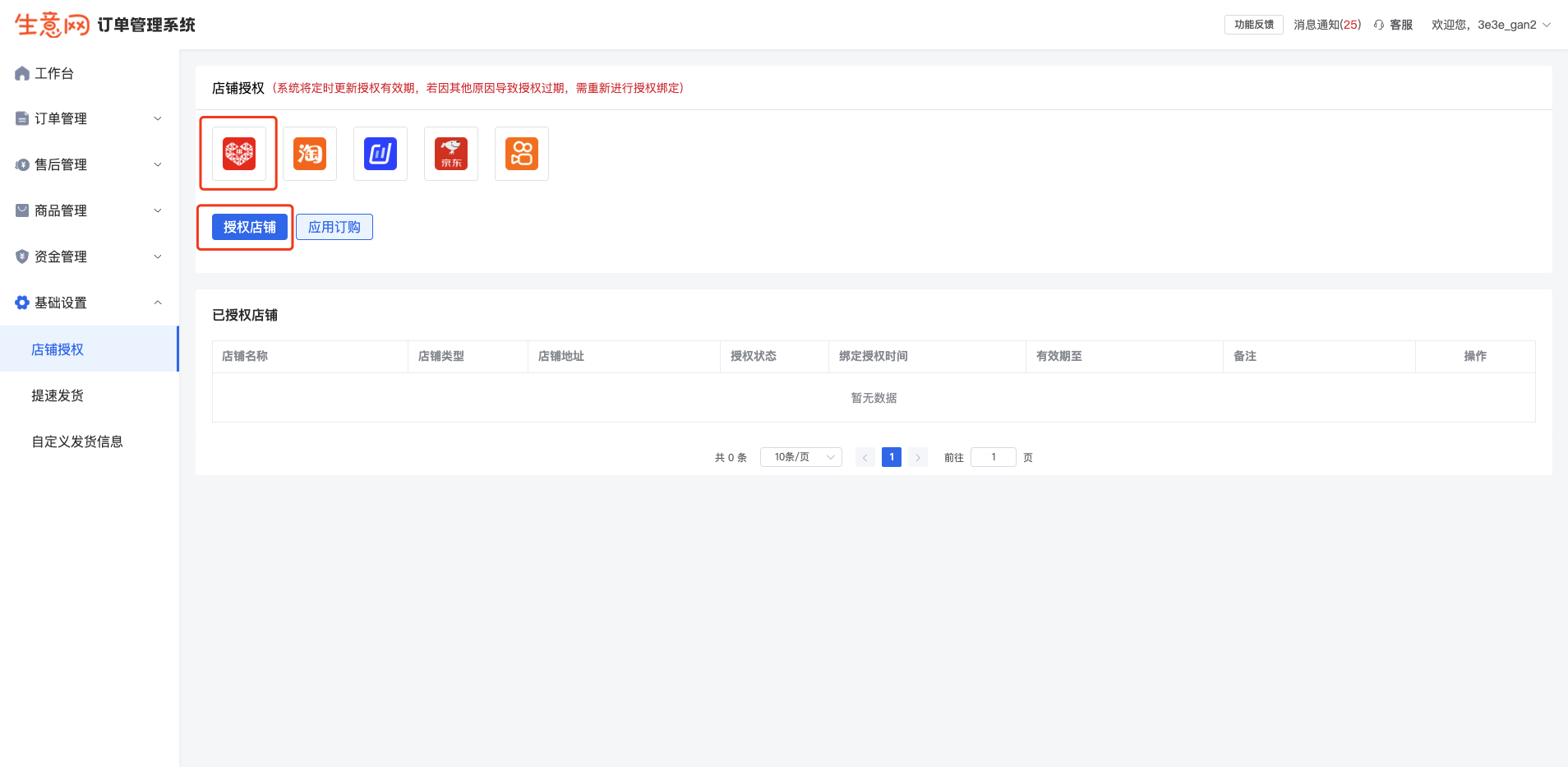Go to next page arrow
The width and height of the screenshot is (1568, 767).
coord(918,457)
